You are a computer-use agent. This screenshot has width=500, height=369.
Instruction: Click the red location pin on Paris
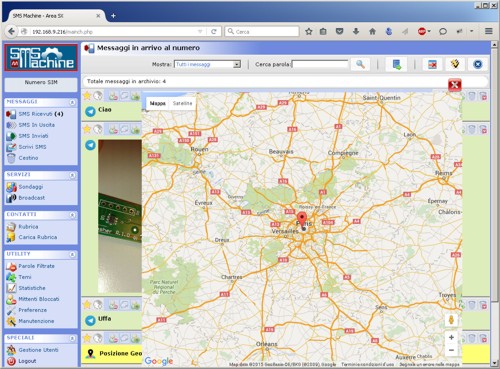click(x=302, y=220)
